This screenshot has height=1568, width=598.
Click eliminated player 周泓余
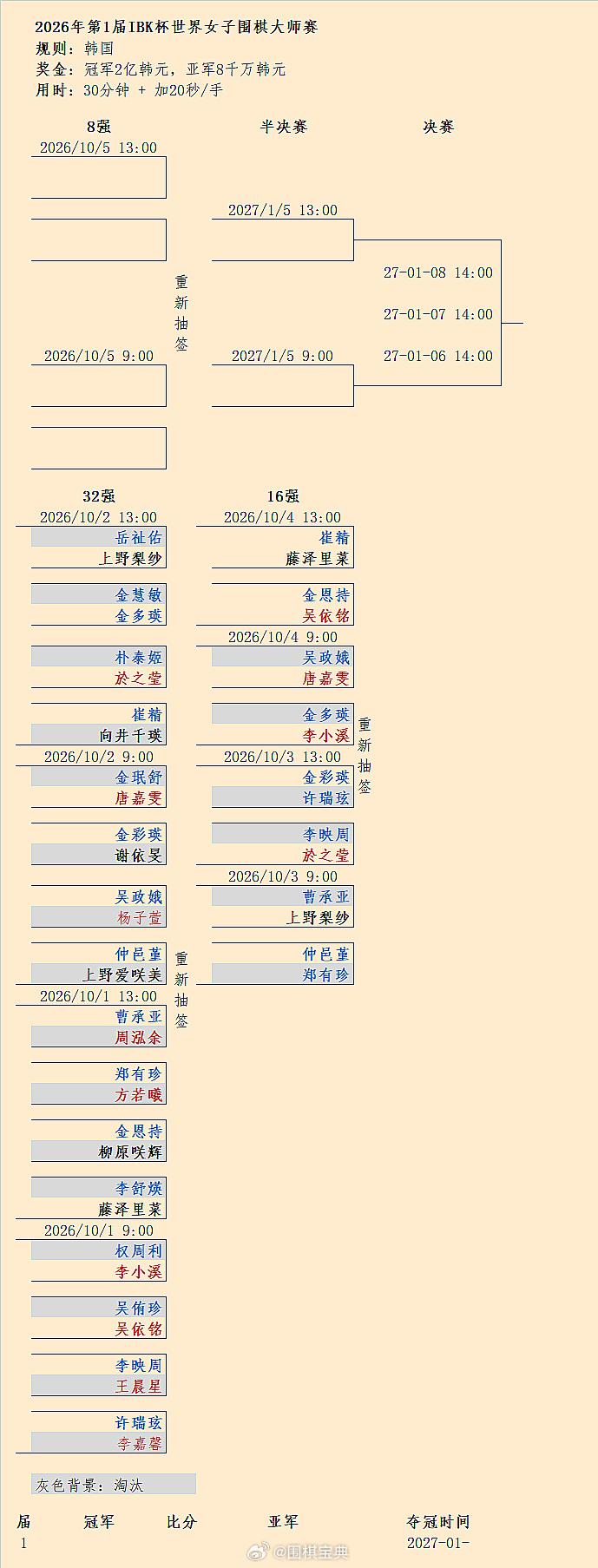pyautogui.click(x=139, y=1038)
